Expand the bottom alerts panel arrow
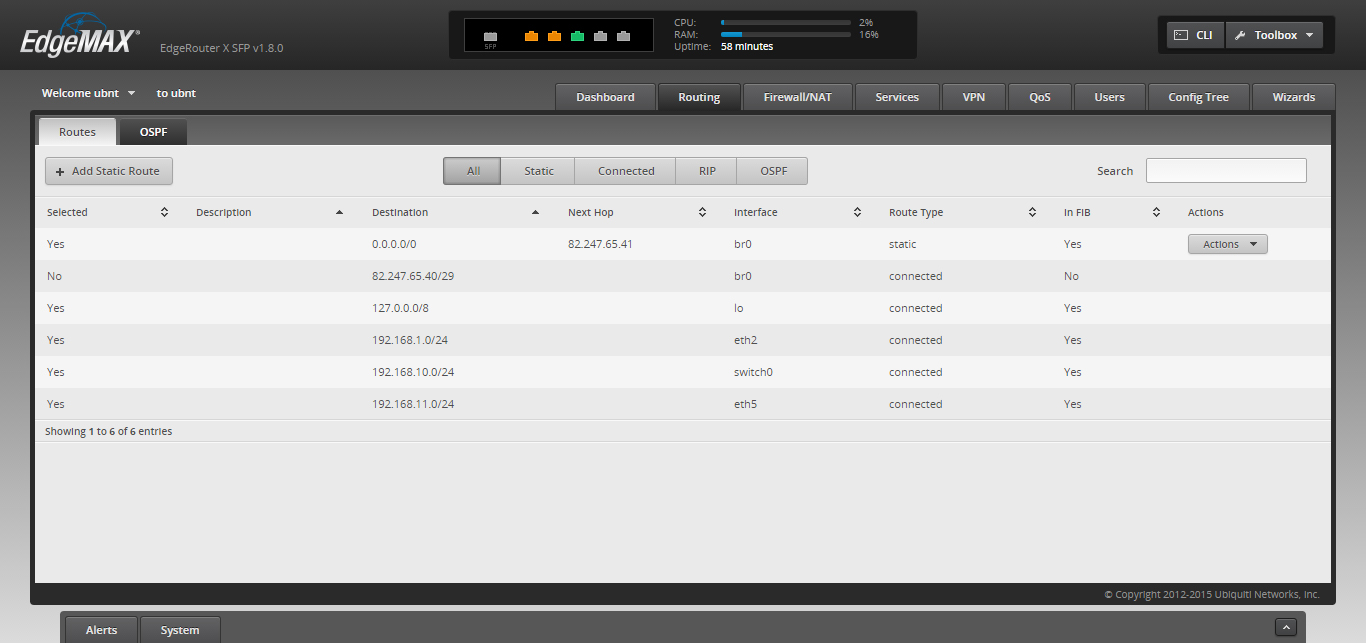The image size is (1366, 643). (1286, 627)
